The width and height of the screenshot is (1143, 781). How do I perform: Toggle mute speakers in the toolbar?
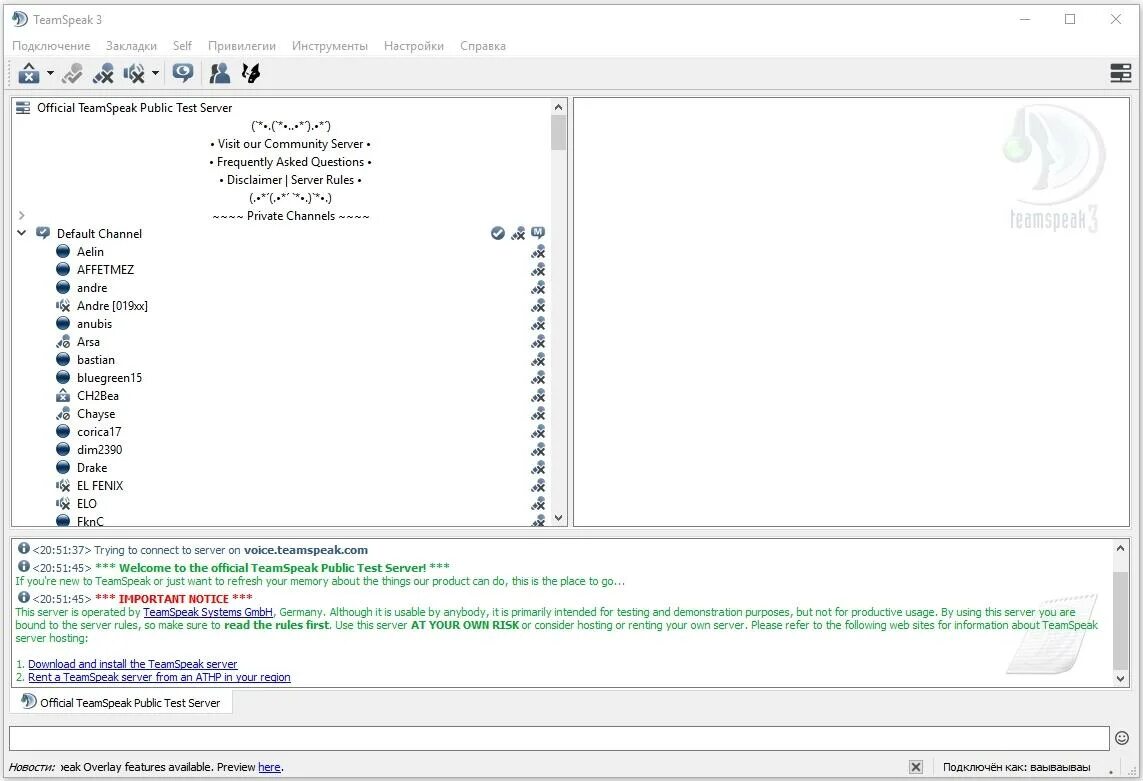[134, 73]
